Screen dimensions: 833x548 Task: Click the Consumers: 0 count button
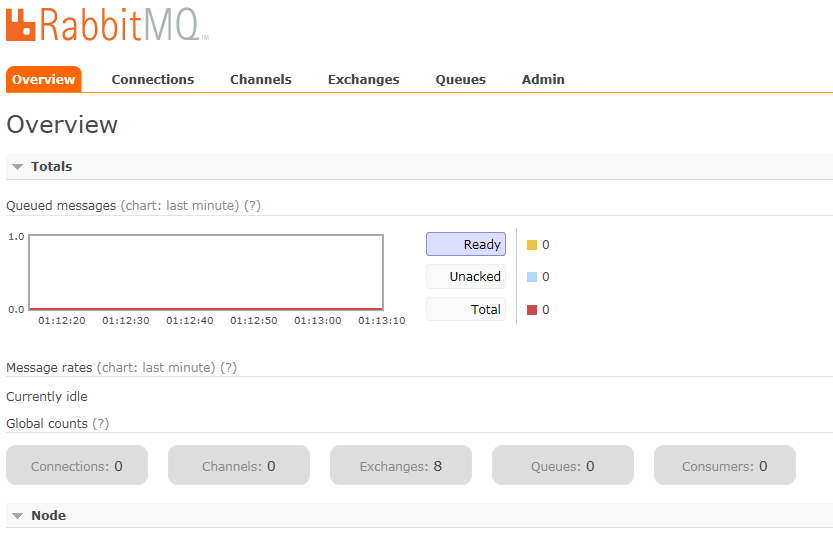[x=725, y=465]
